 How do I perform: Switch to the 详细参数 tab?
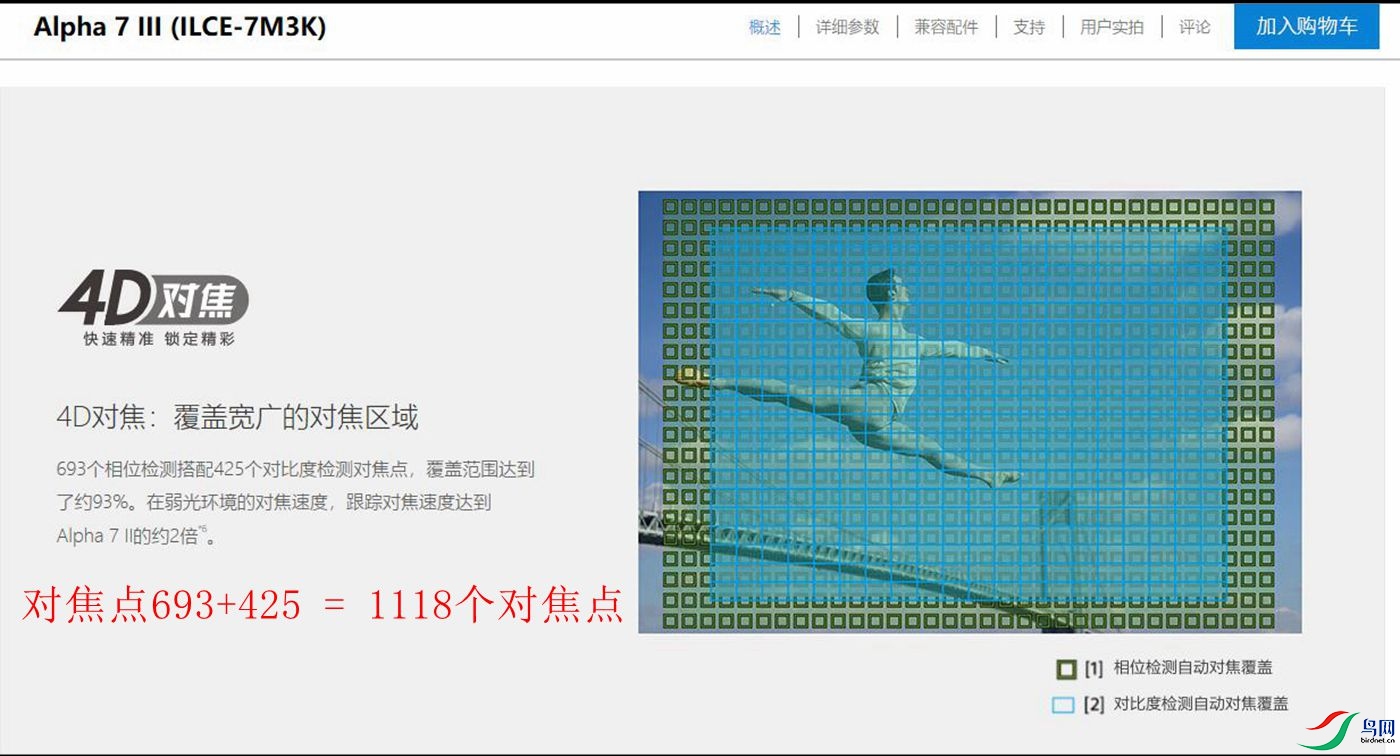(x=847, y=27)
